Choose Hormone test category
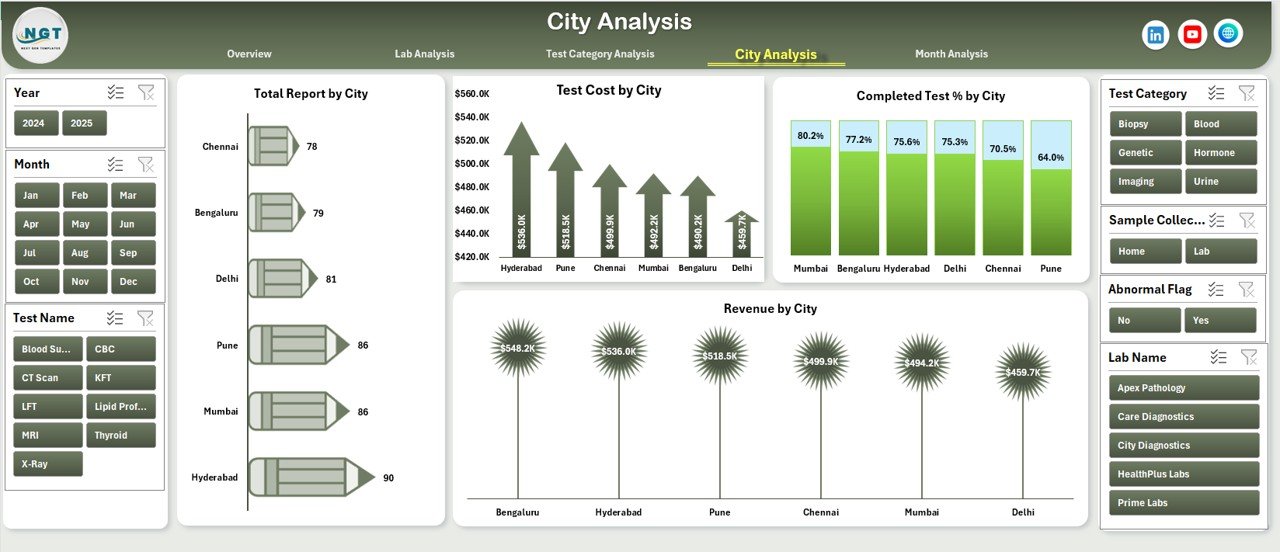 point(1221,153)
